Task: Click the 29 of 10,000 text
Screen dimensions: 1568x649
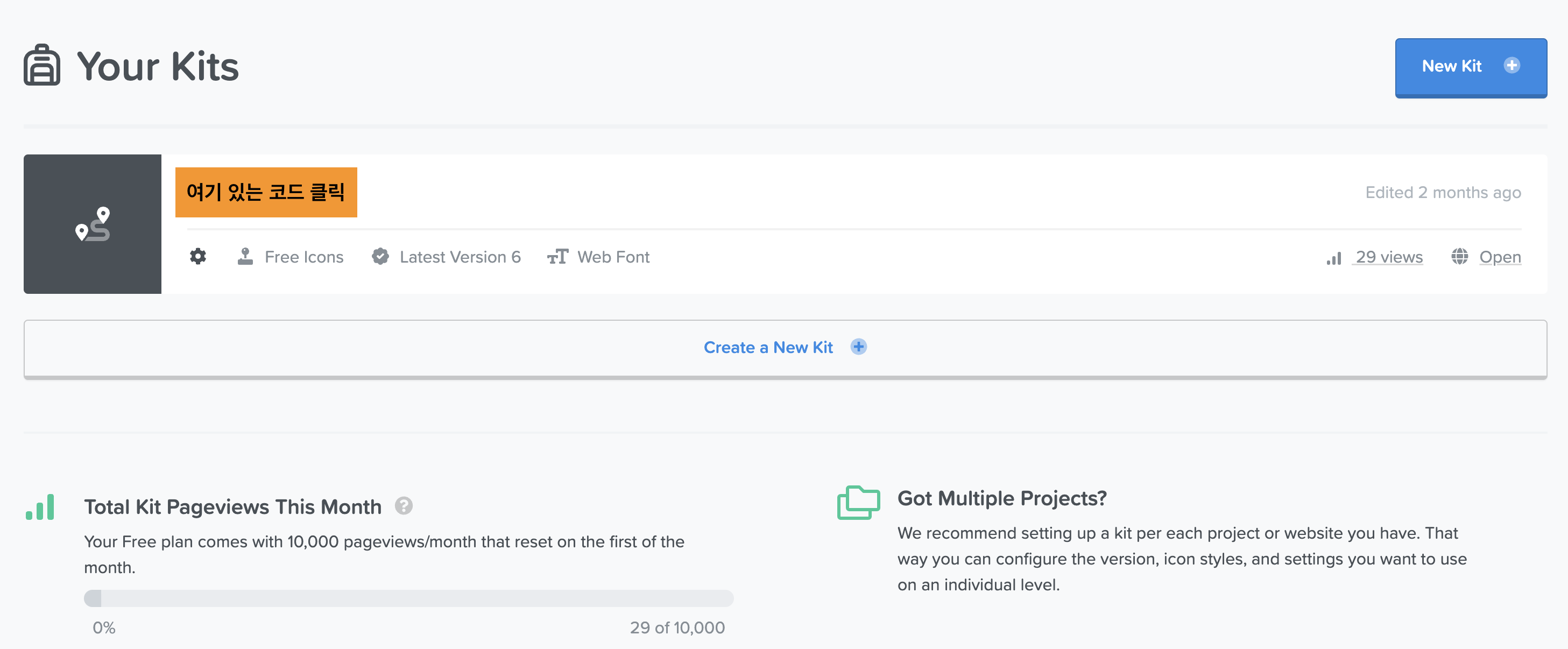Action: (677, 627)
